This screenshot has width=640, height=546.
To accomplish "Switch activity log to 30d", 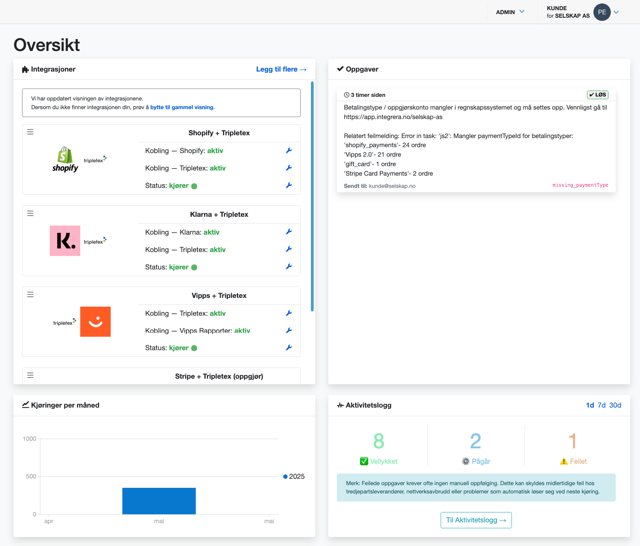I will click(x=615, y=405).
